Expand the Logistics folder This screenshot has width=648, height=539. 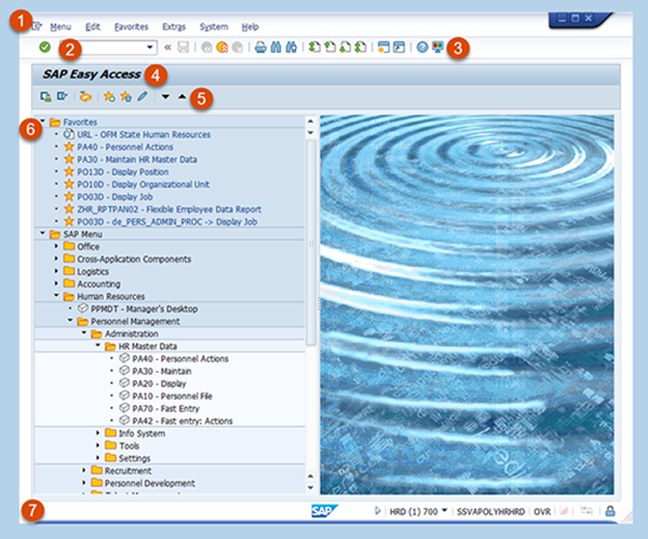57,271
